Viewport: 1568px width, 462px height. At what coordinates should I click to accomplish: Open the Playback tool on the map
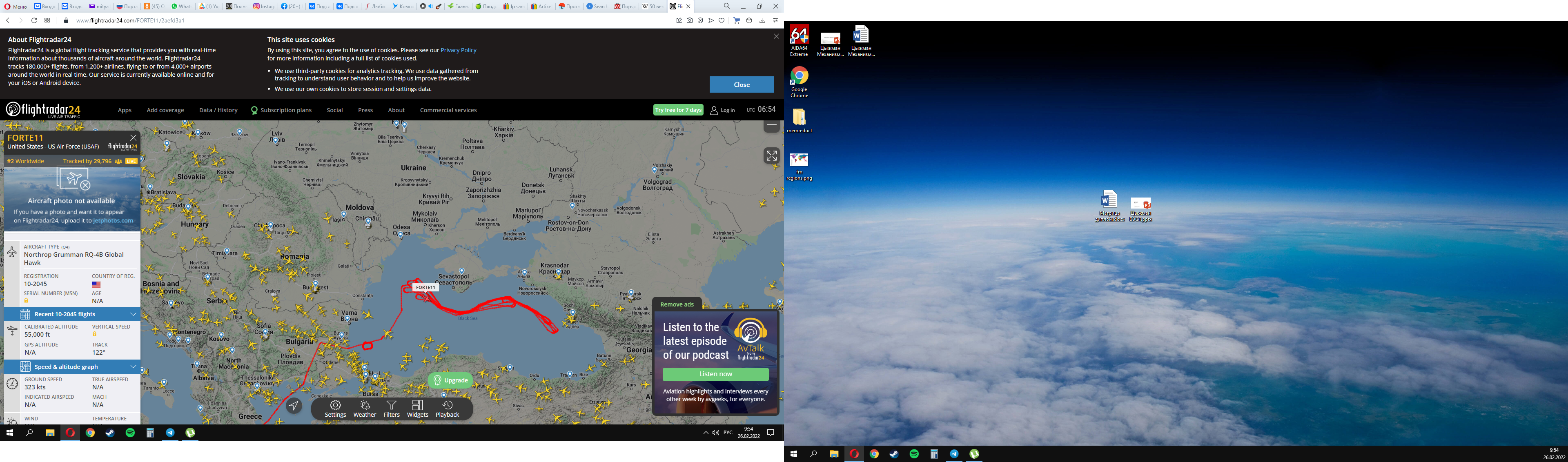tap(448, 409)
